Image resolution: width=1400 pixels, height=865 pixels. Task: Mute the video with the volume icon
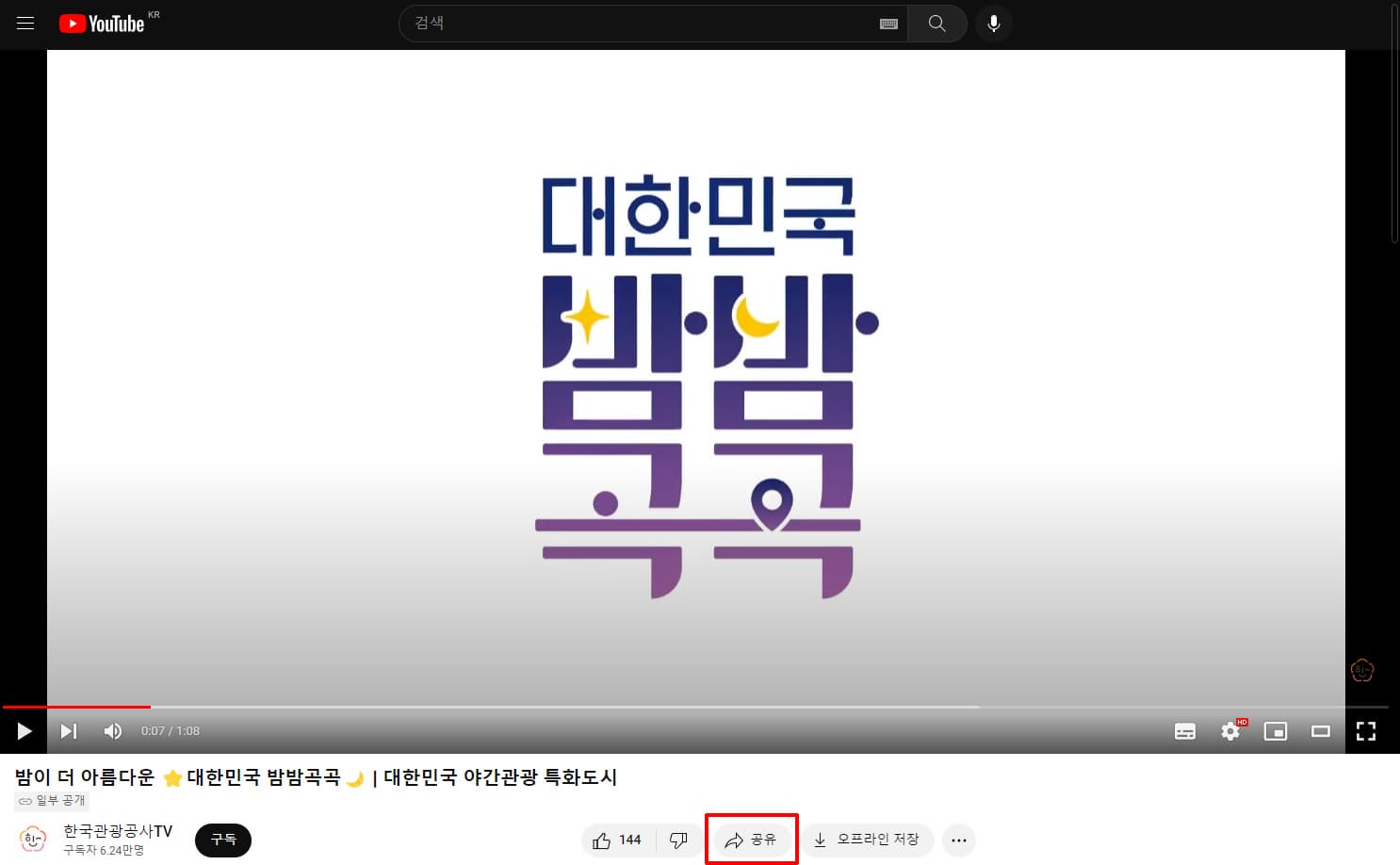pyautogui.click(x=113, y=731)
